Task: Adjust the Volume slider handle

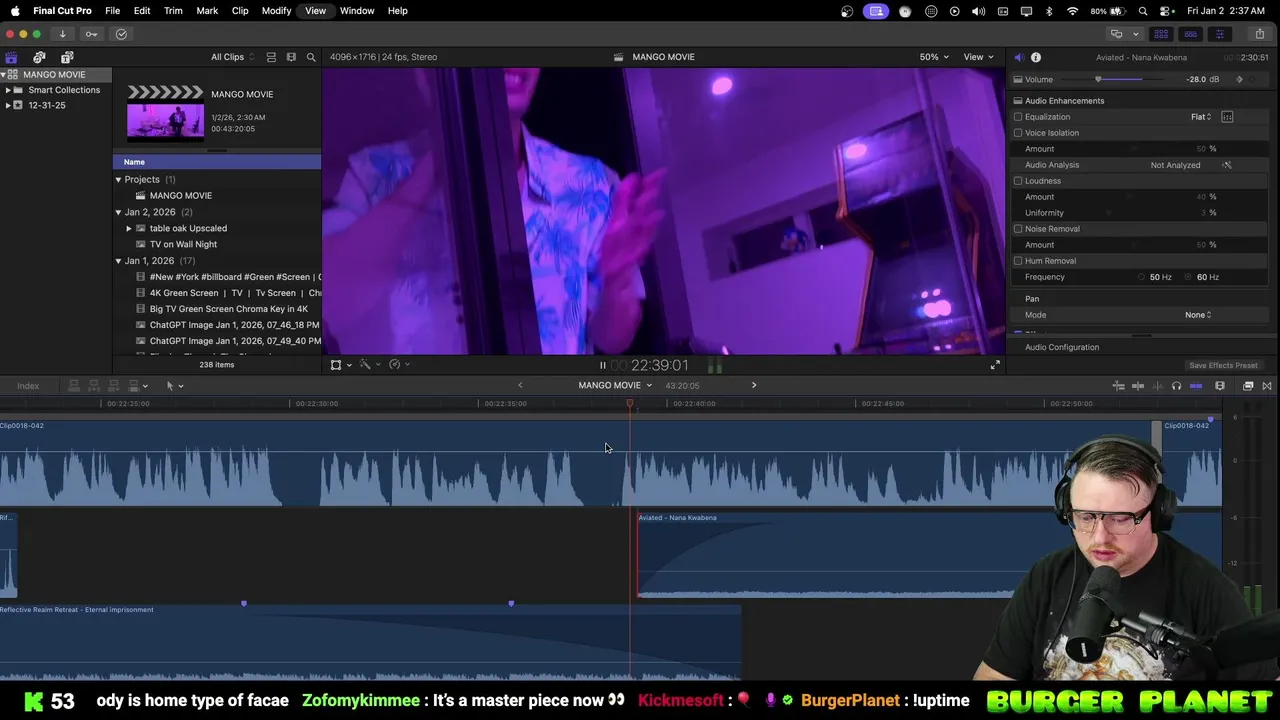Action: click(1098, 80)
